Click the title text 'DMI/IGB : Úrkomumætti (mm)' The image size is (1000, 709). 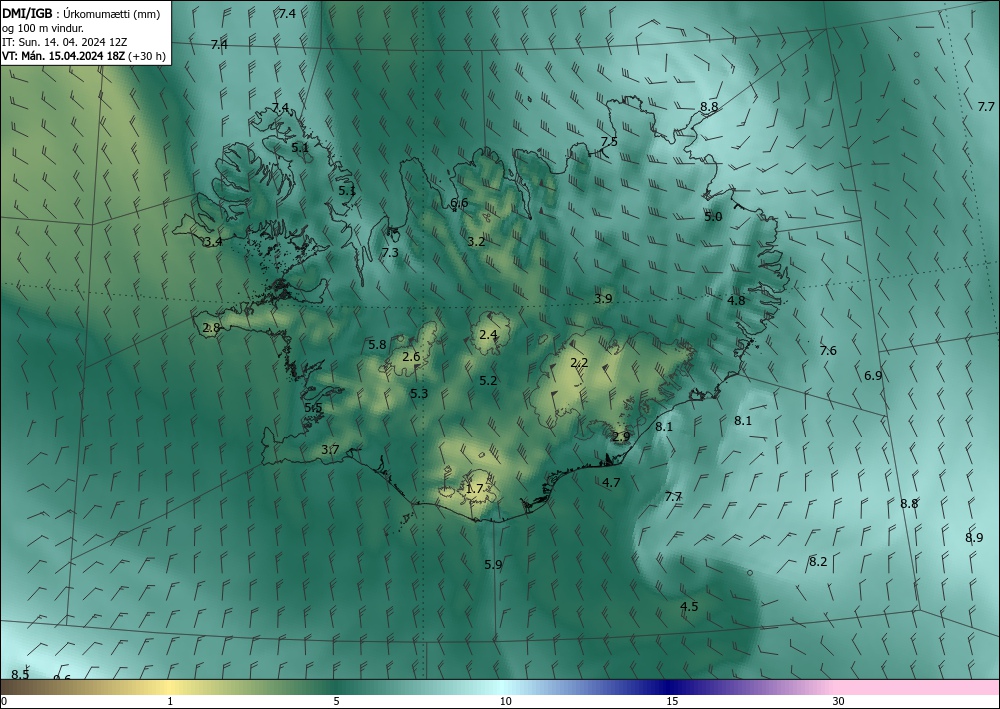pyautogui.click(x=81, y=15)
